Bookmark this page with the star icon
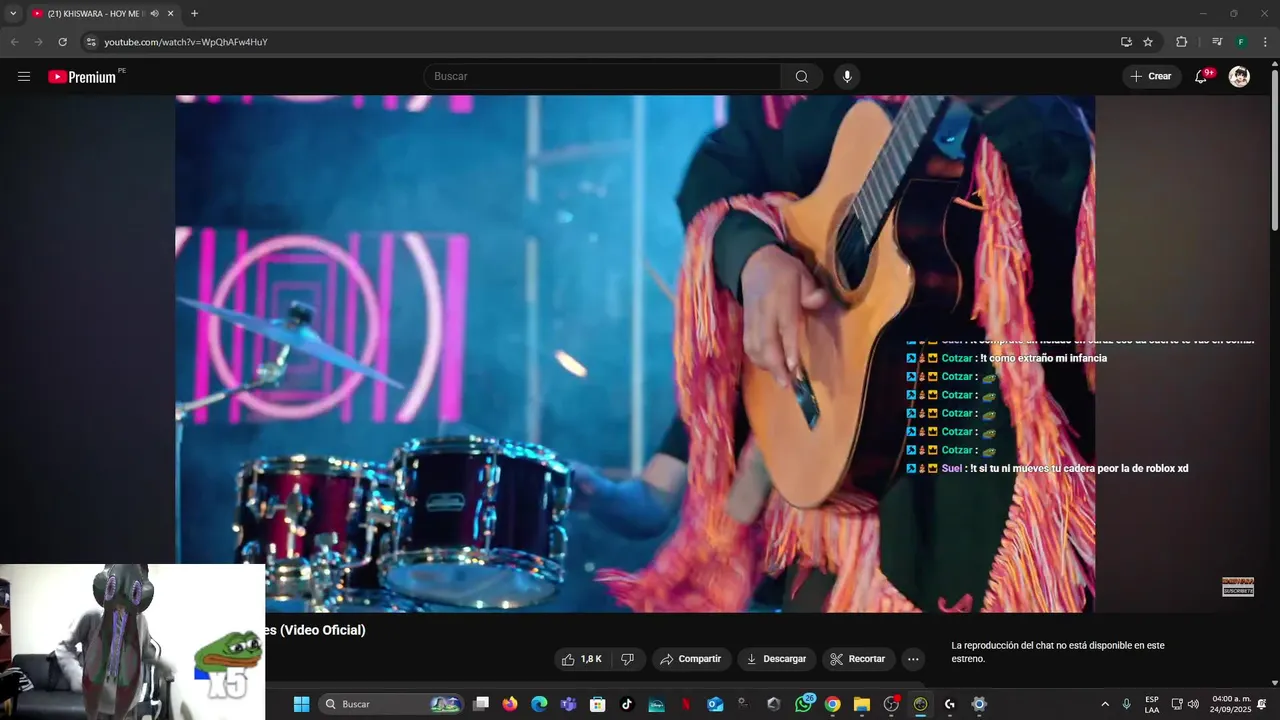 1148,42
